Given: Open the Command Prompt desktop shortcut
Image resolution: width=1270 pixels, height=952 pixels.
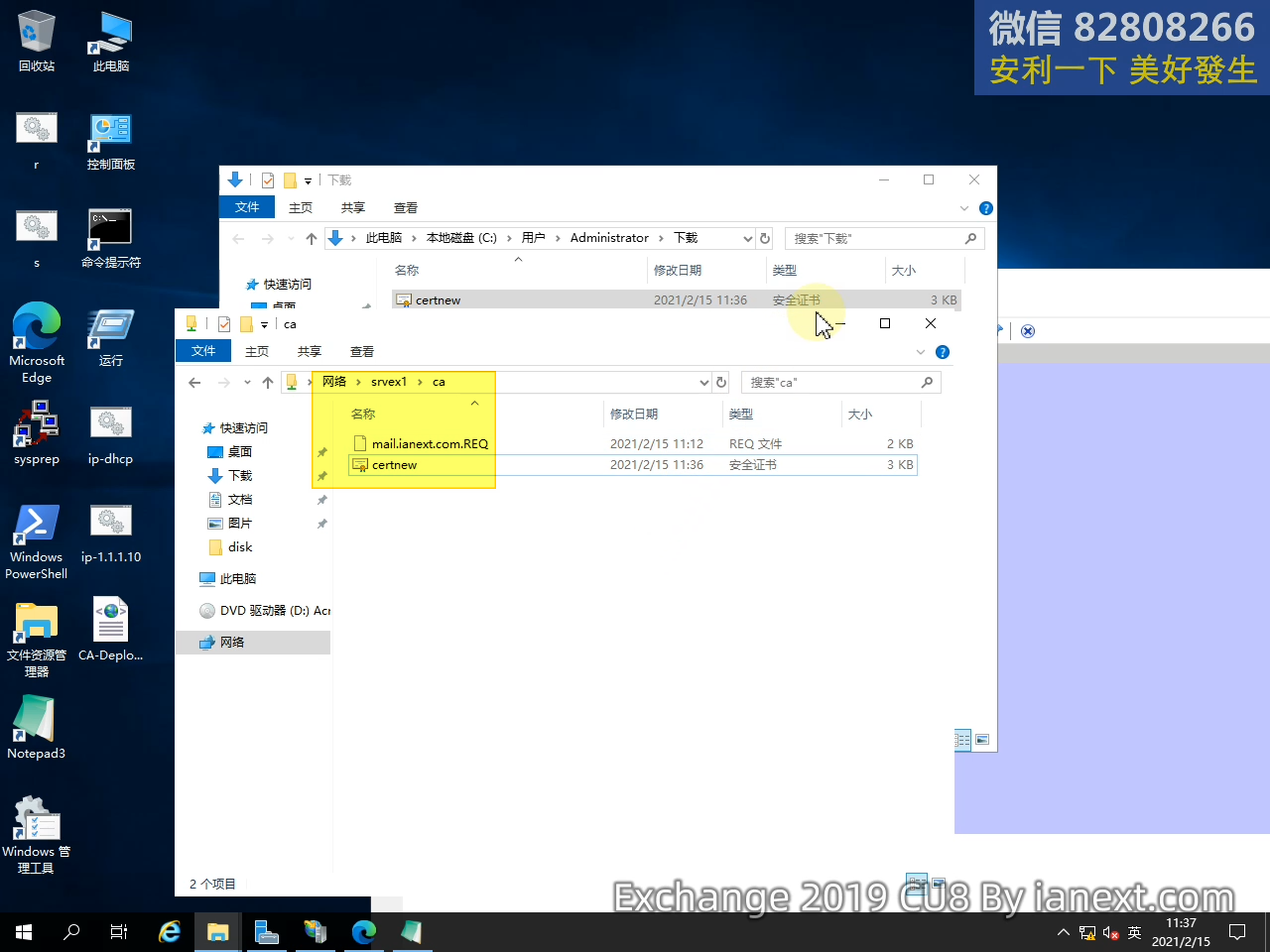Looking at the screenshot, I should coord(111,238).
